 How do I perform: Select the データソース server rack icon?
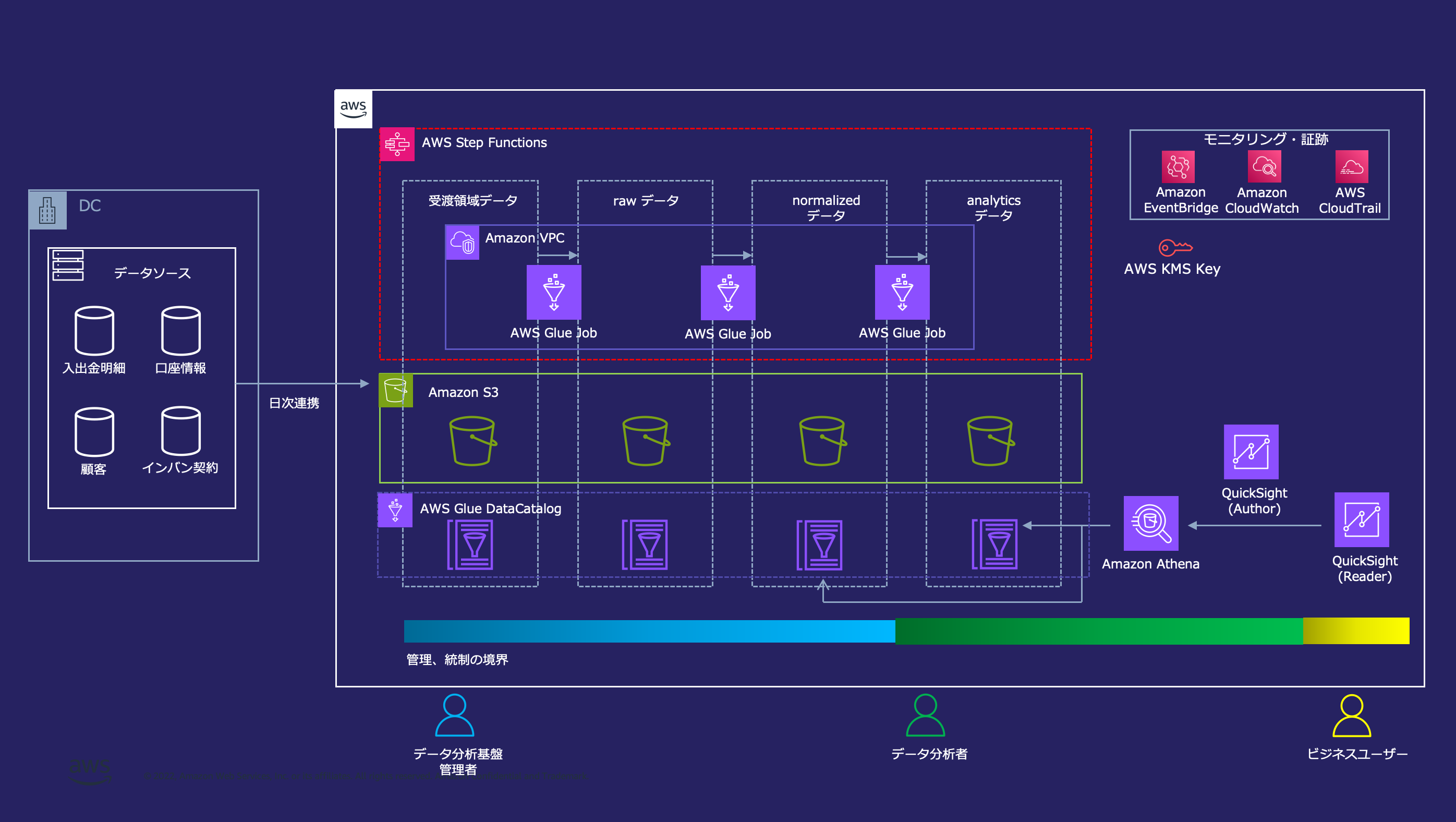(68, 265)
